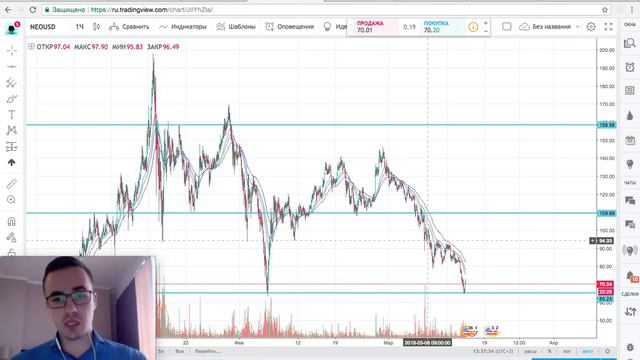Image resolution: width=640 pixels, height=360 pixels.
Task: Click the TradingView user avatar menu icon
Action: (x=11, y=29)
